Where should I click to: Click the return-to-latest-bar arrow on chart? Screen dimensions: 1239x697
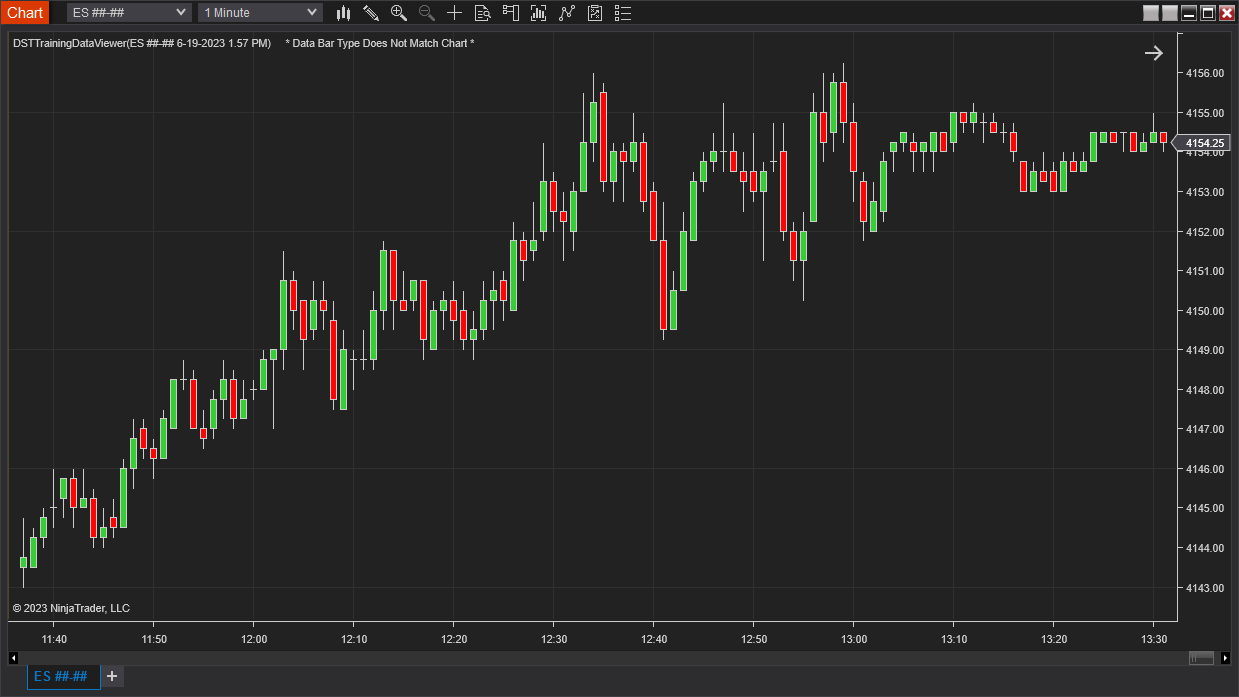tap(1154, 53)
